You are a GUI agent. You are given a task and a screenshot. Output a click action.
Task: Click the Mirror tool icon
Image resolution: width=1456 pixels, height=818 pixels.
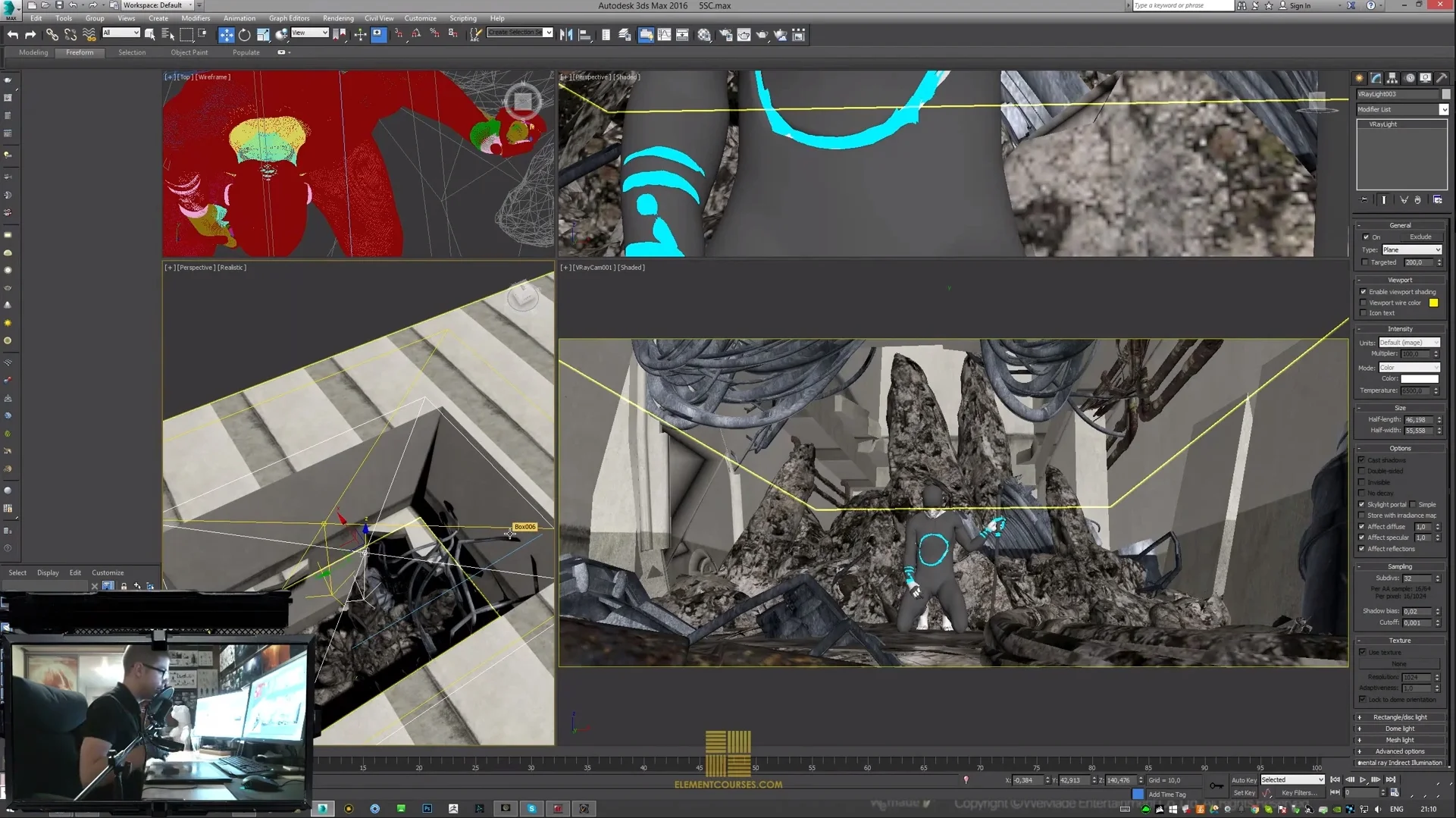coord(566,34)
